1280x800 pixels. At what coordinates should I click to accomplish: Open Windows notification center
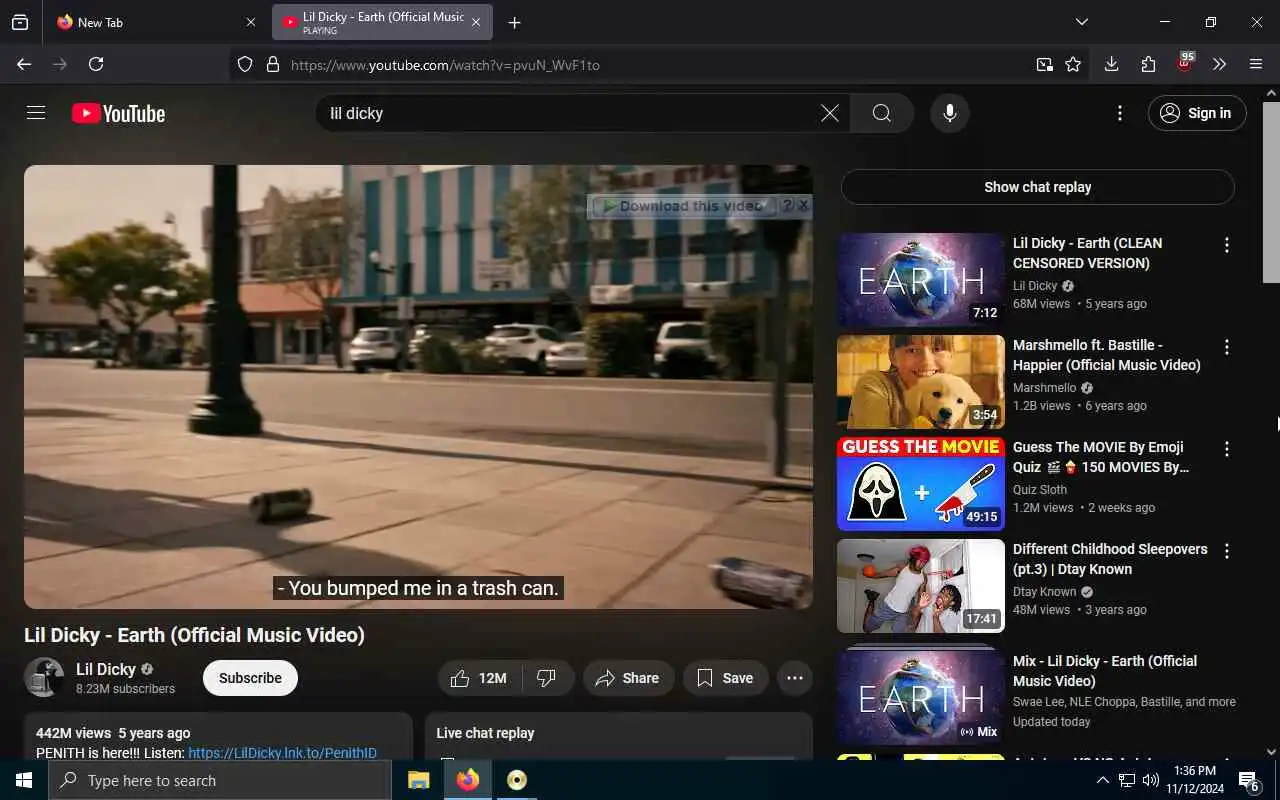pos(1250,780)
